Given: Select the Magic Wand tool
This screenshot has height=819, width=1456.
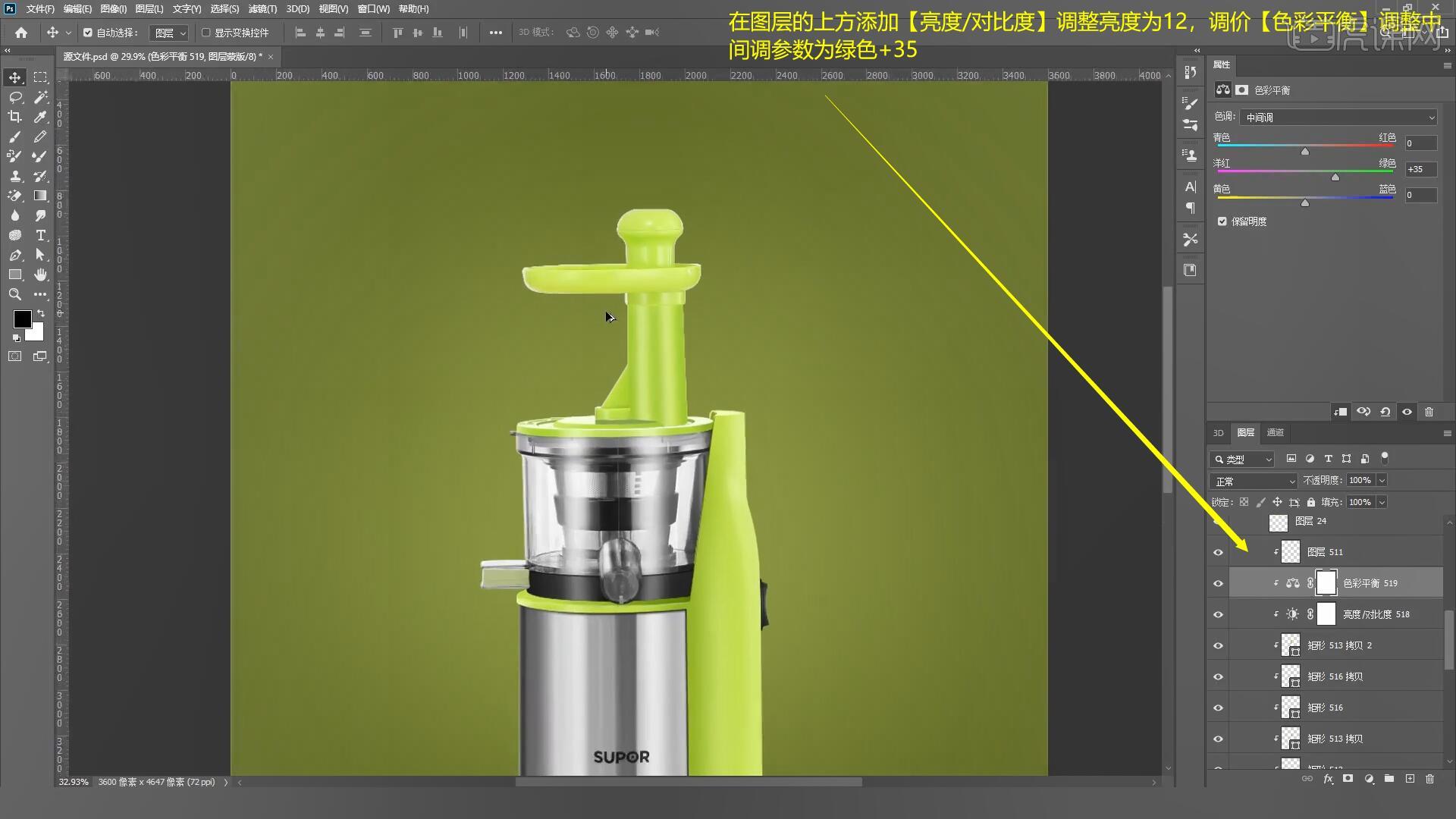Looking at the screenshot, I should pyautogui.click(x=40, y=97).
